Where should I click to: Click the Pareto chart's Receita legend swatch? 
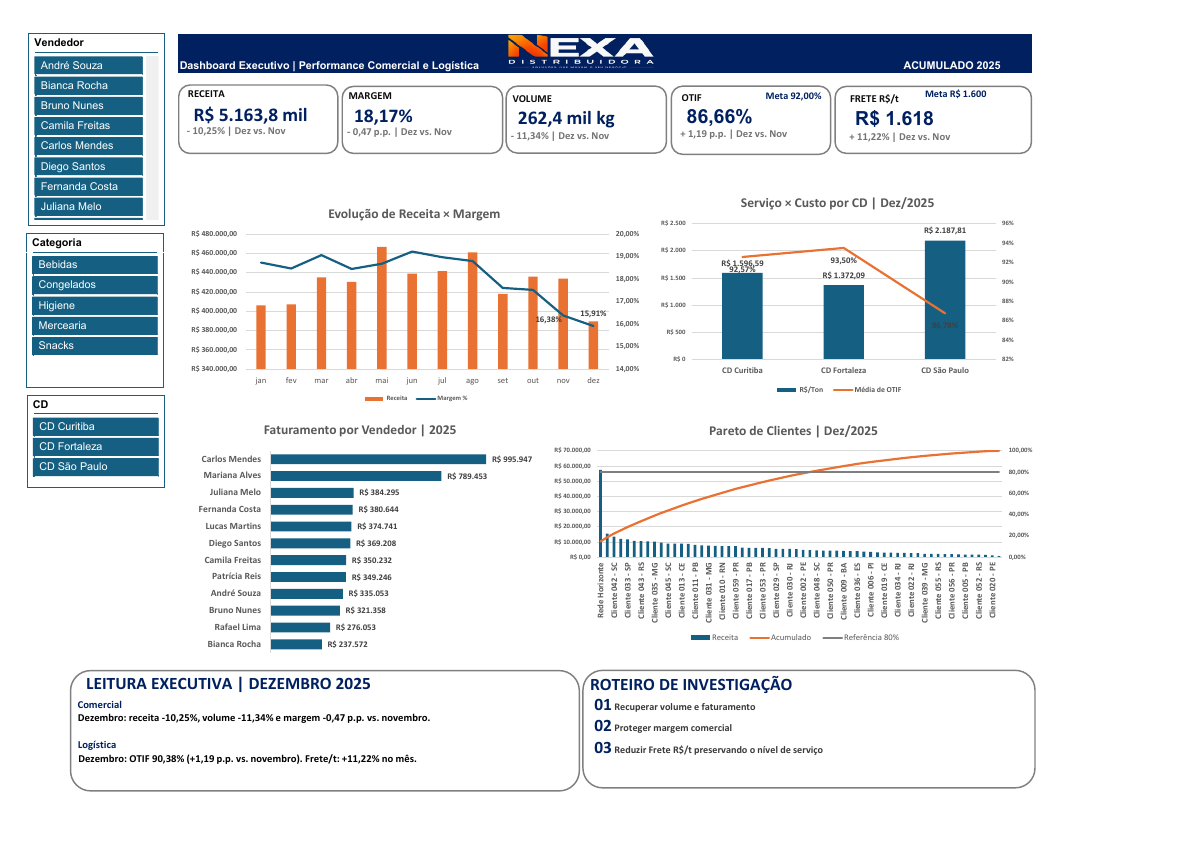[x=700, y=637]
